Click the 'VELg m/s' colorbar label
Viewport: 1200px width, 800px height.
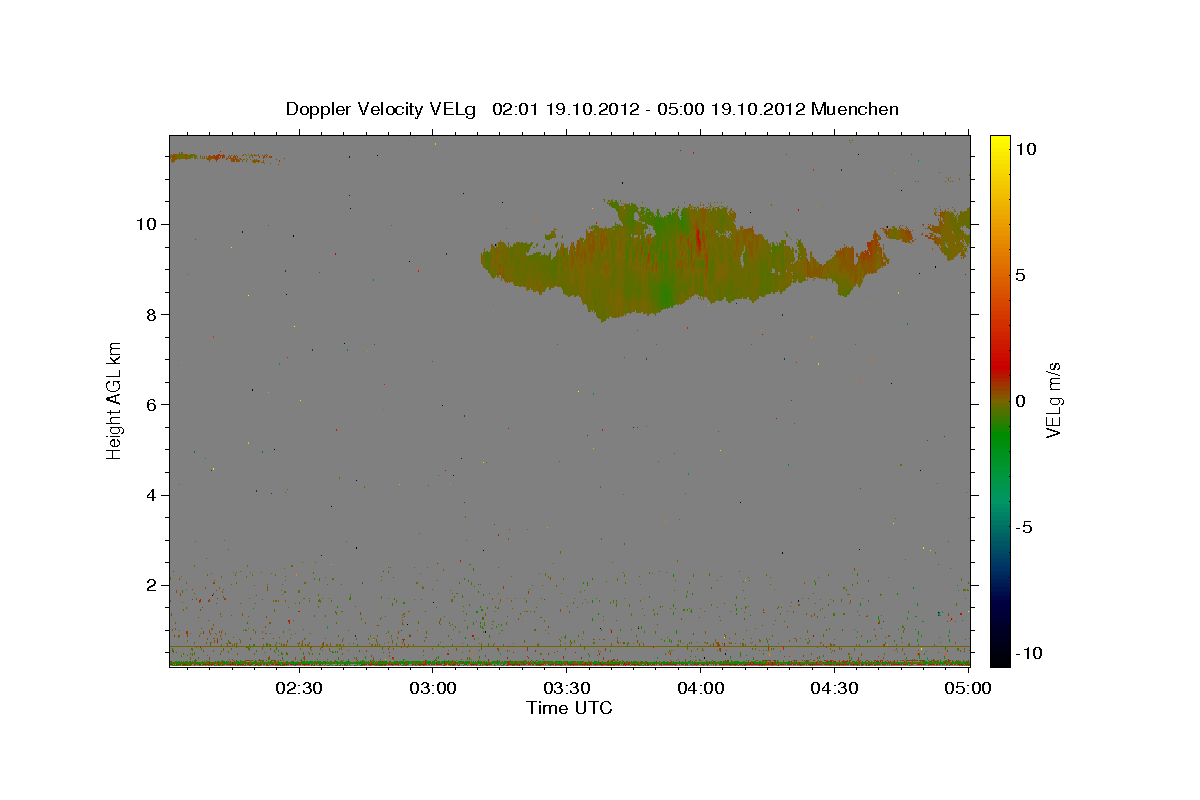pos(1053,400)
